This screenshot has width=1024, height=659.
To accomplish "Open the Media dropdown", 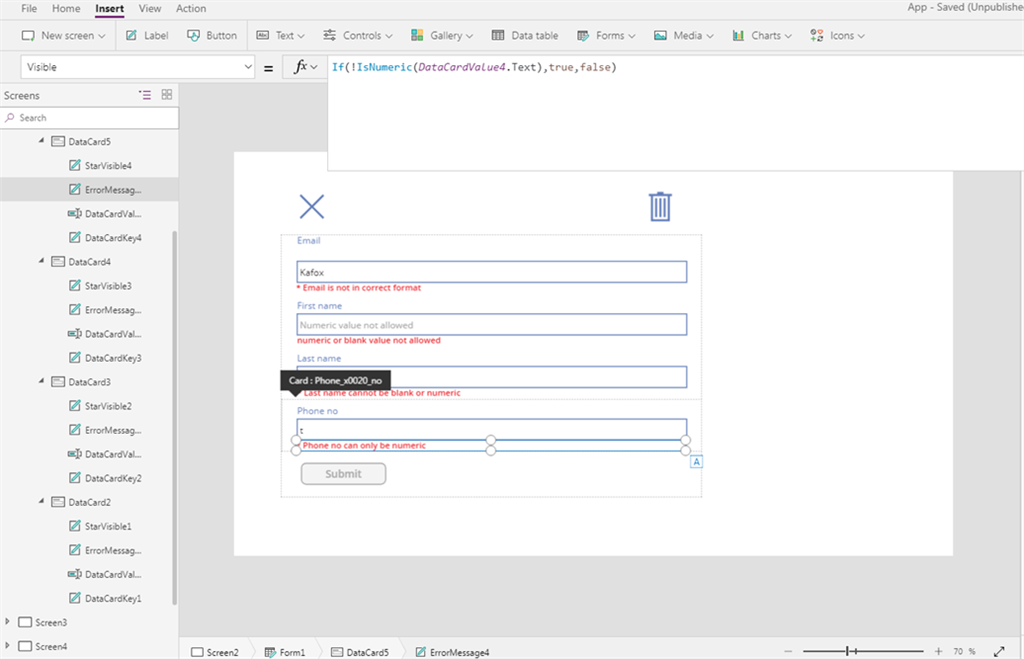I will pos(684,35).
